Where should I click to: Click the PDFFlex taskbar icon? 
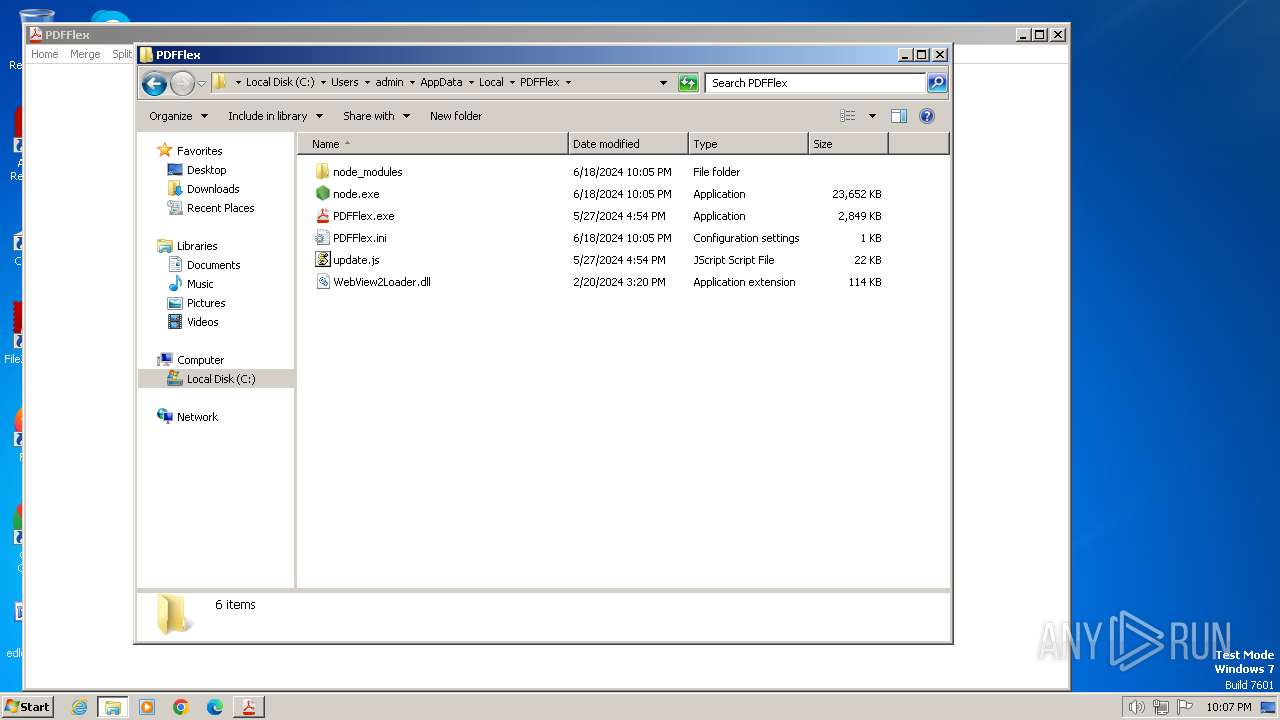point(248,707)
